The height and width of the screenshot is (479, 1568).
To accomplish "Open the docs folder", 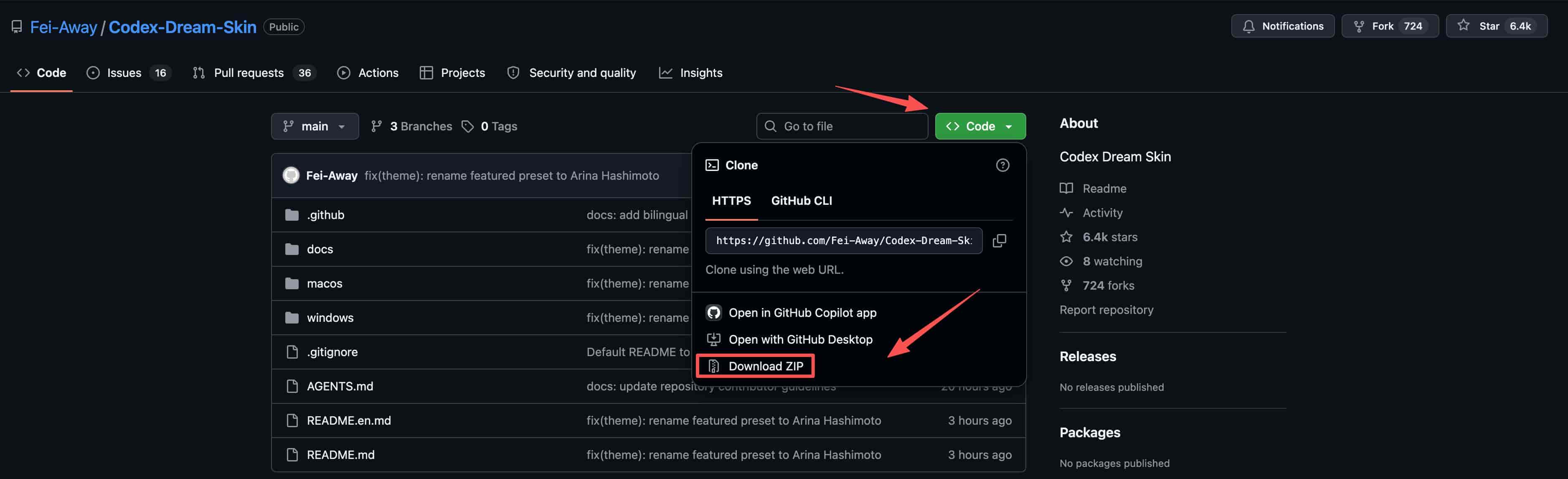I will [x=320, y=249].
